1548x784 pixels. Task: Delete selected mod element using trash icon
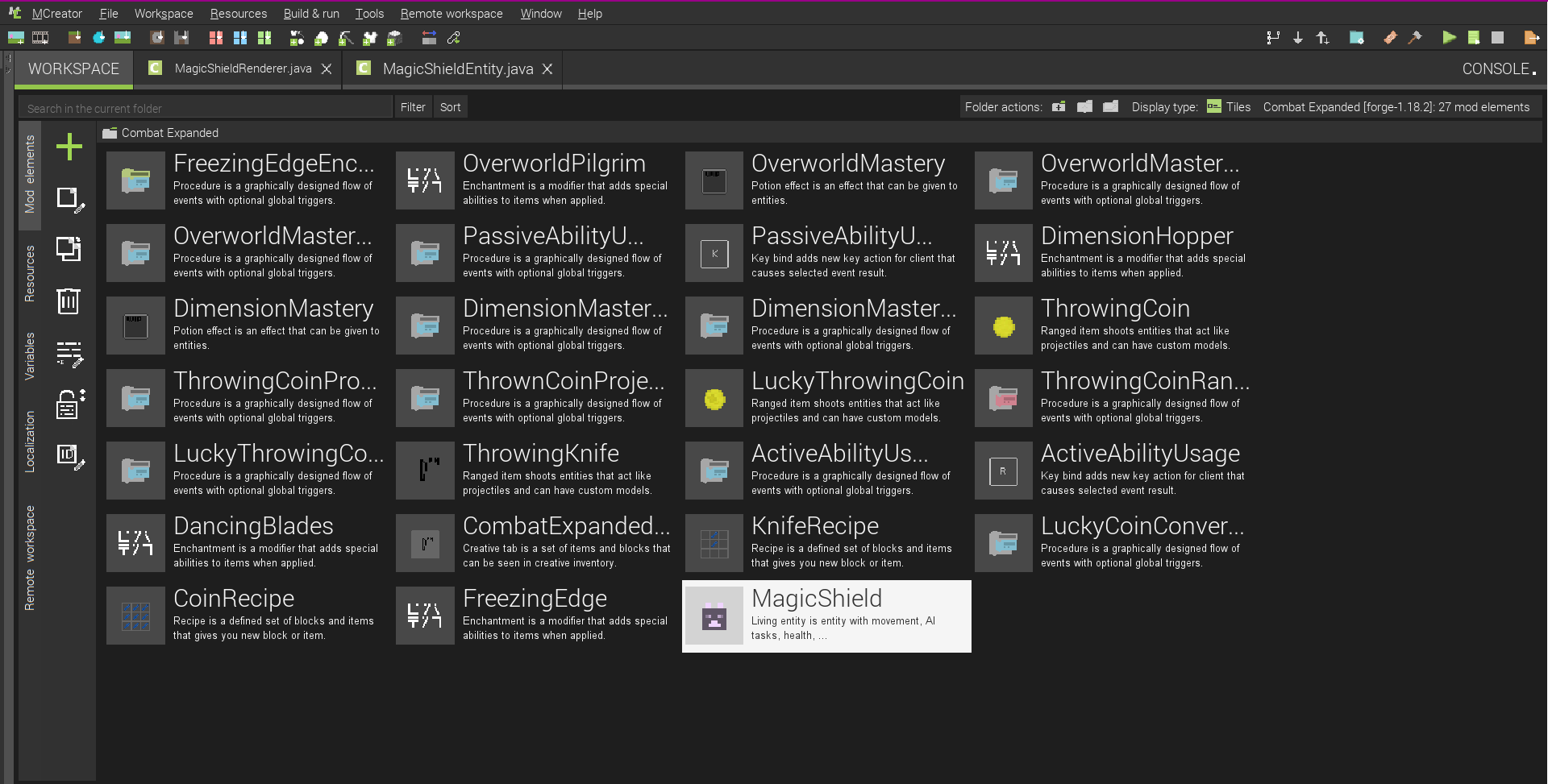(x=69, y=302)
